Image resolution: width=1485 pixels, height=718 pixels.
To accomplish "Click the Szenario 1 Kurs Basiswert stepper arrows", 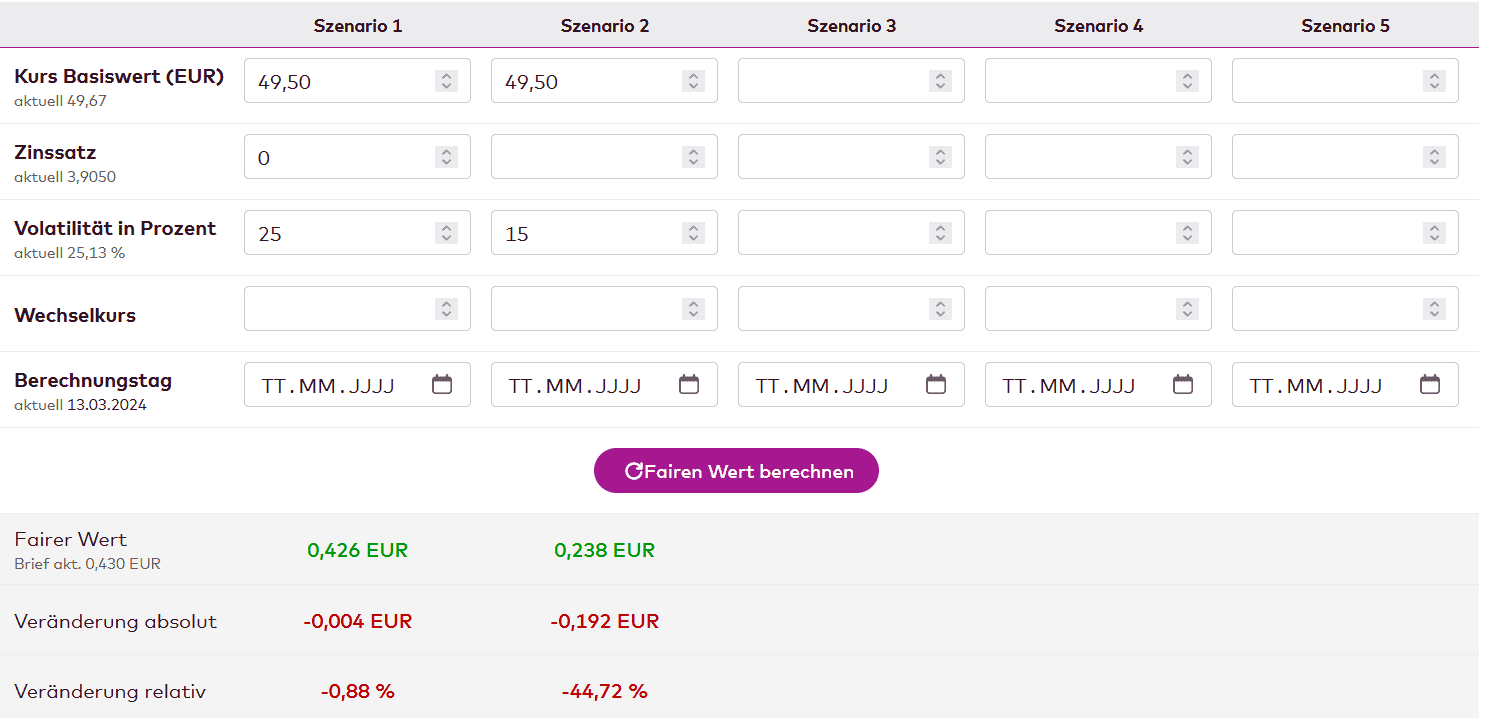I will click(x=446, y=81).
